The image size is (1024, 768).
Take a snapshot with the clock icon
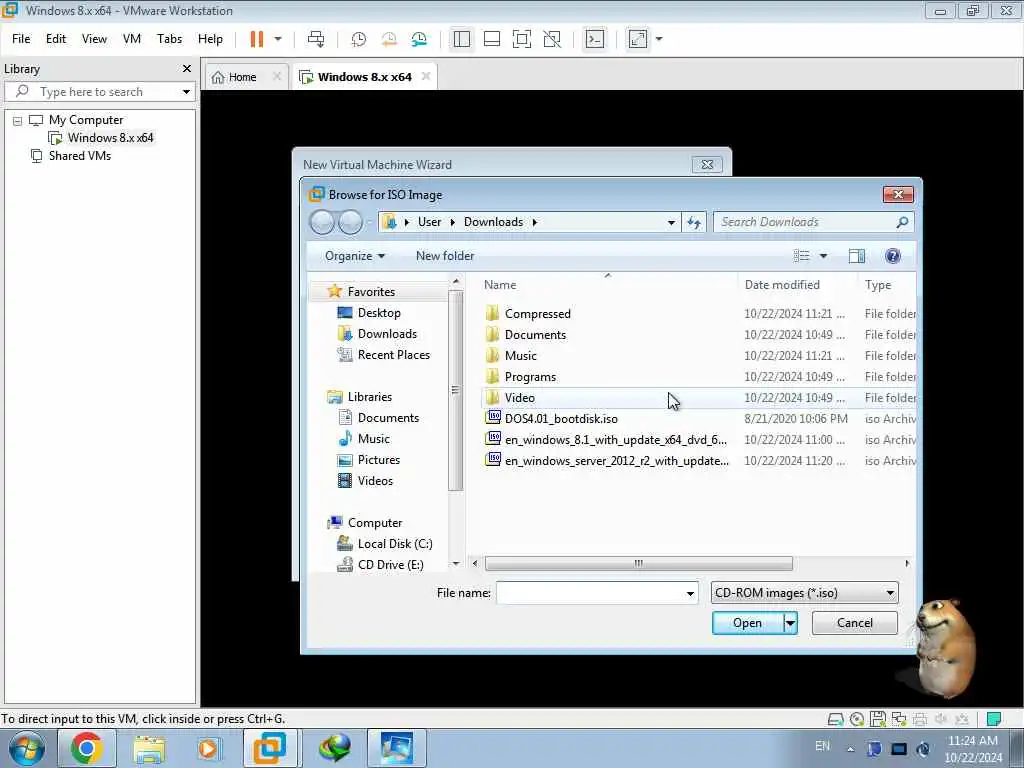coord(359,39)
